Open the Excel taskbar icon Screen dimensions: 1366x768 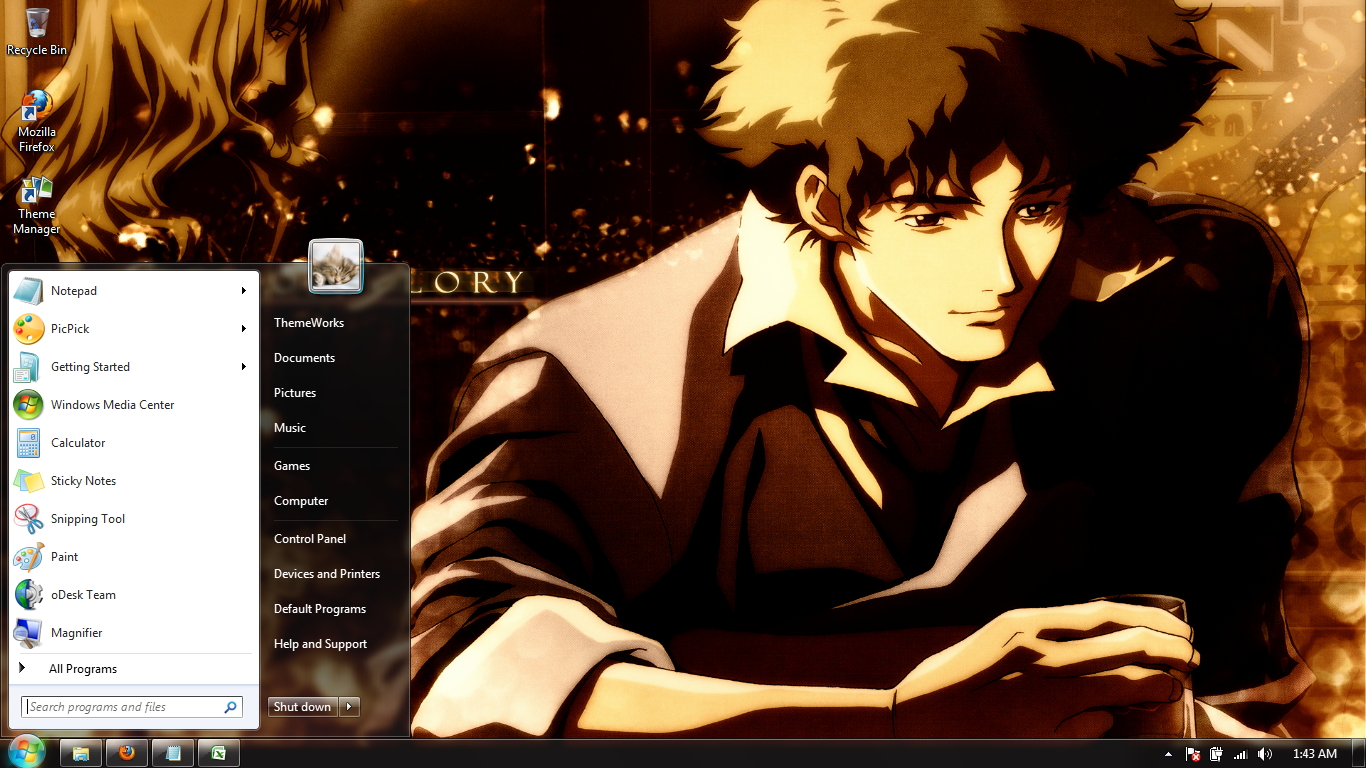tap(219, 754)
